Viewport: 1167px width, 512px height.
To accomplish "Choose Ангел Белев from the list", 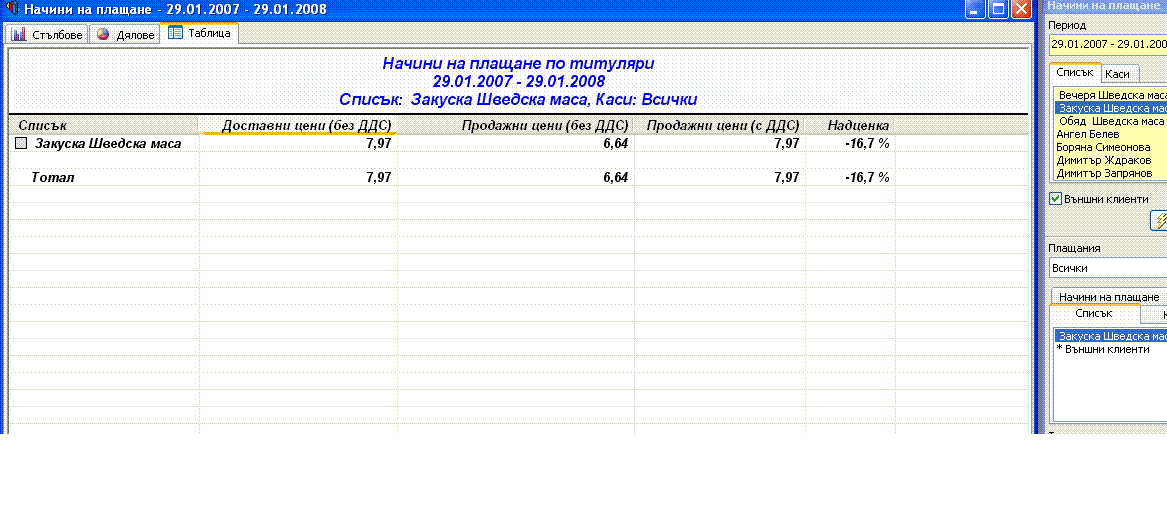I will [x=1090, y=134].
